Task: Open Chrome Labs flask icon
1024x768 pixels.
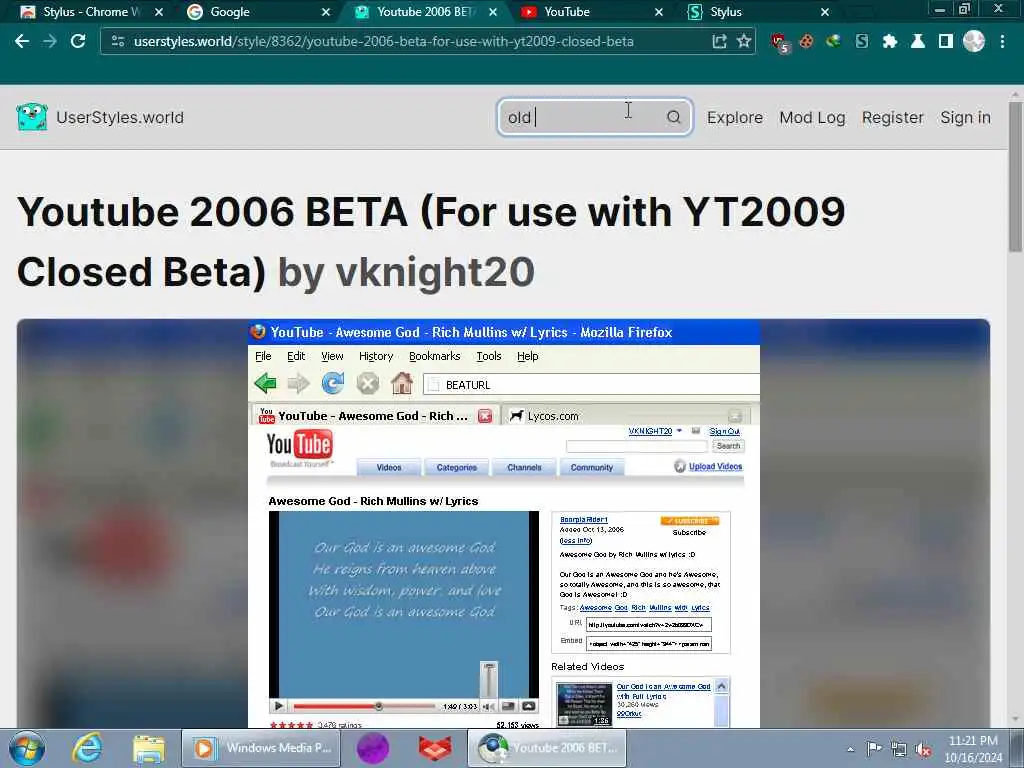Action: pos(918,41)
